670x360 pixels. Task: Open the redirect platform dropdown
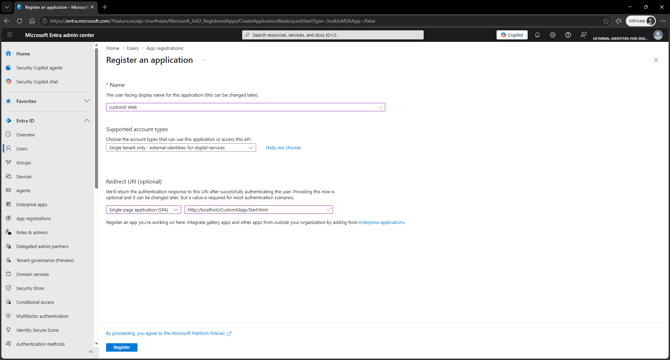click(x=144, y=210)
